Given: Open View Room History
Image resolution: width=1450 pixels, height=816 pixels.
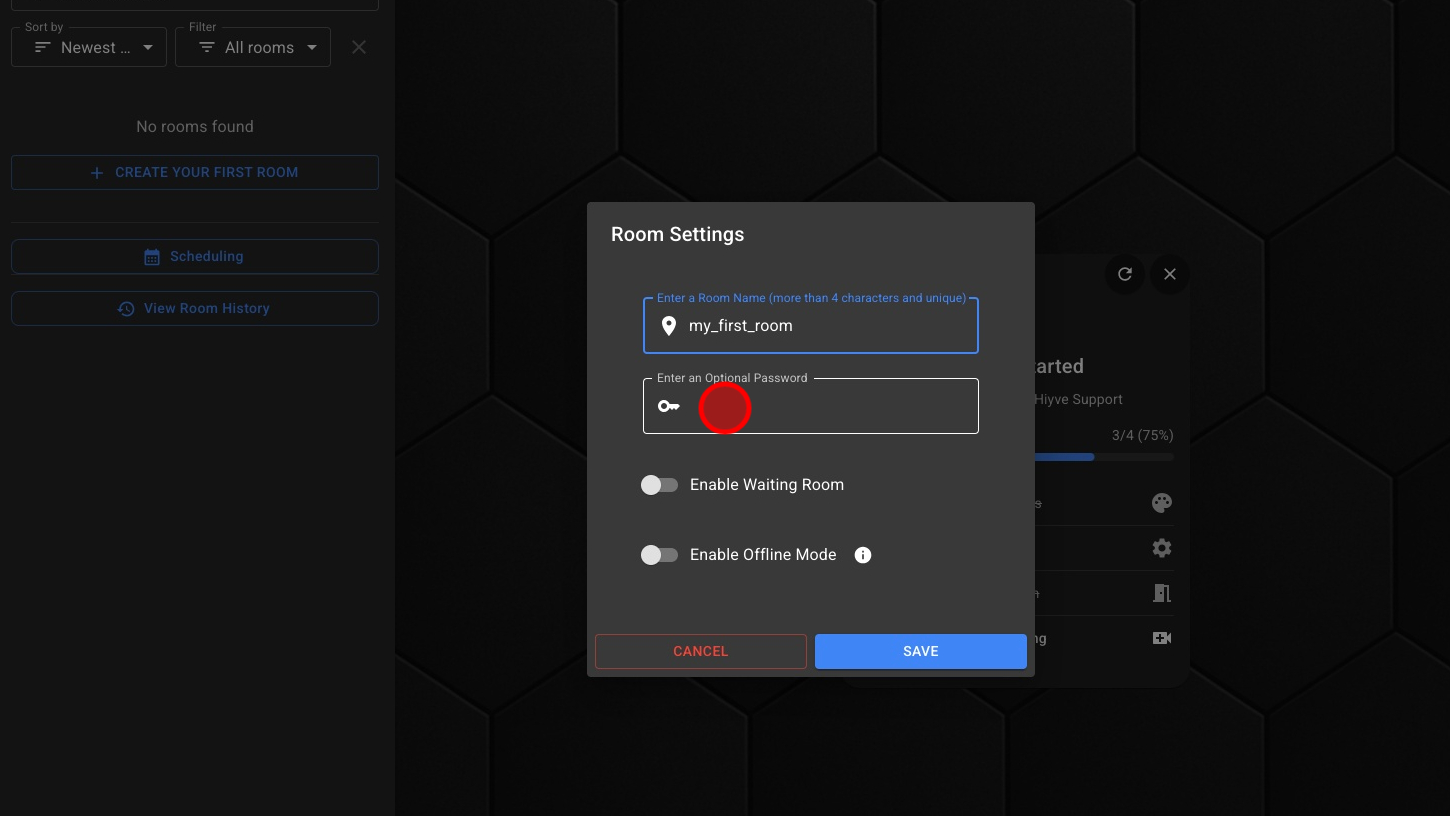Looking at the screenshot, I should click(x=195, y=308).
